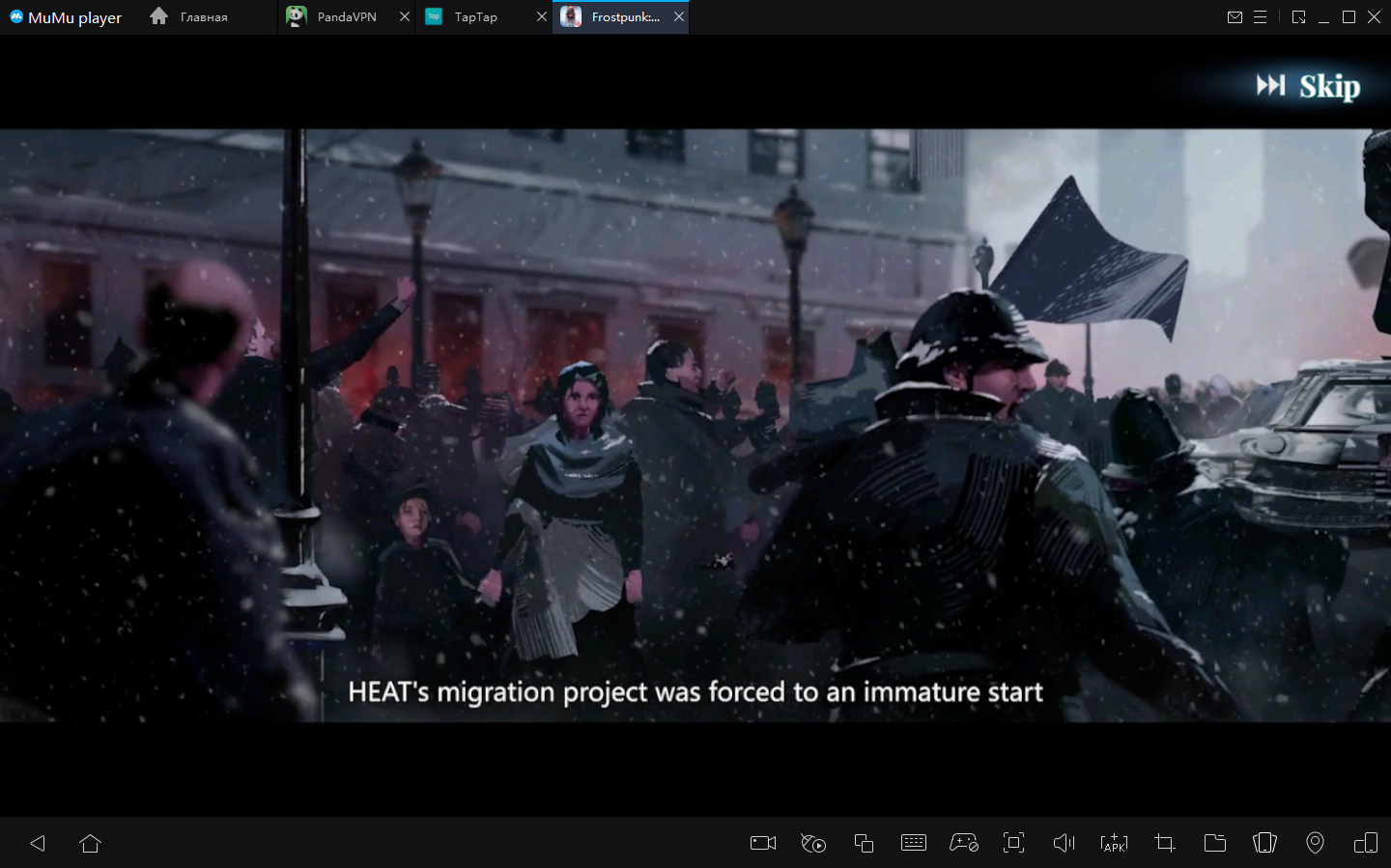Viewport: 1391px width, 868px height.
Task: Open virtual location settings
Action: 1315,843
